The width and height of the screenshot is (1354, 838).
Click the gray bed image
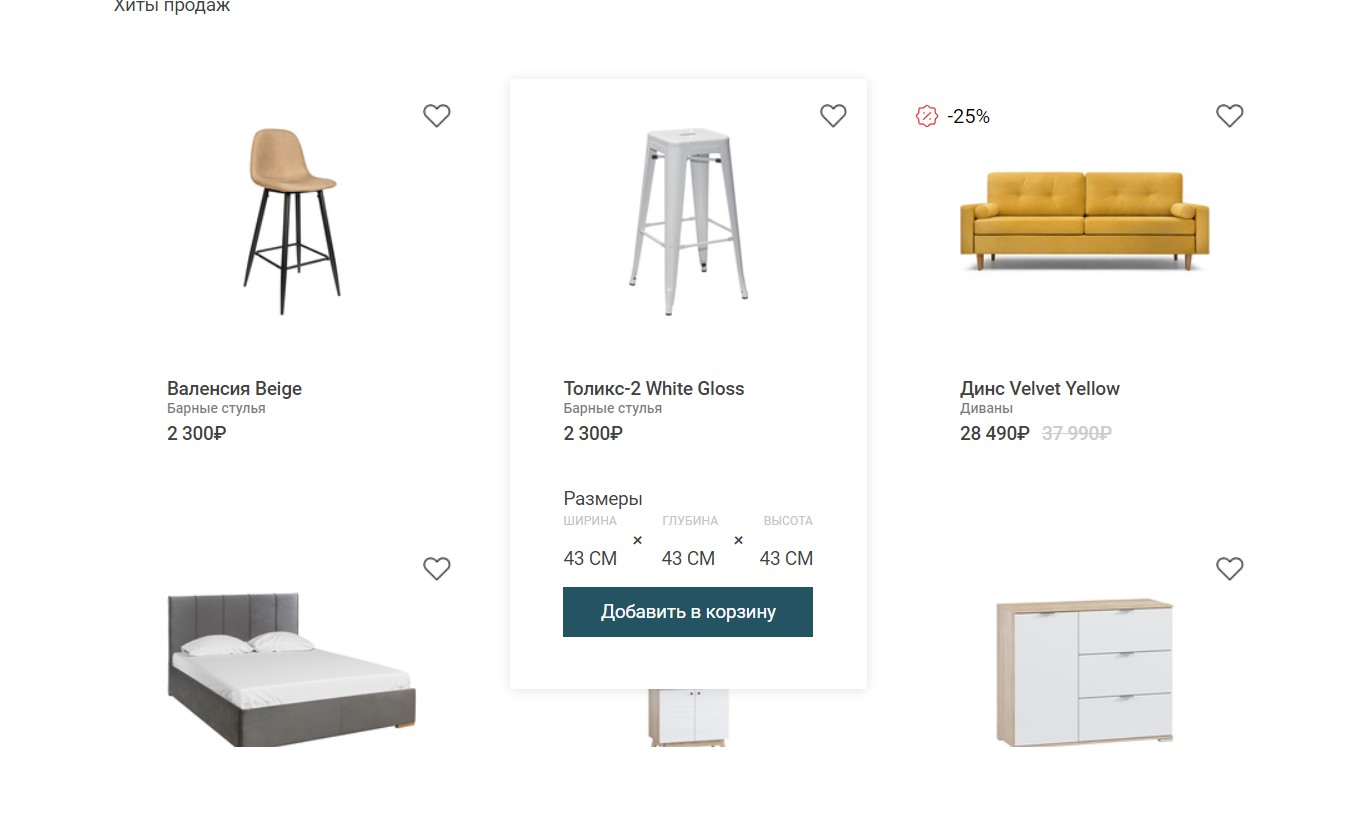pos(291,669)
